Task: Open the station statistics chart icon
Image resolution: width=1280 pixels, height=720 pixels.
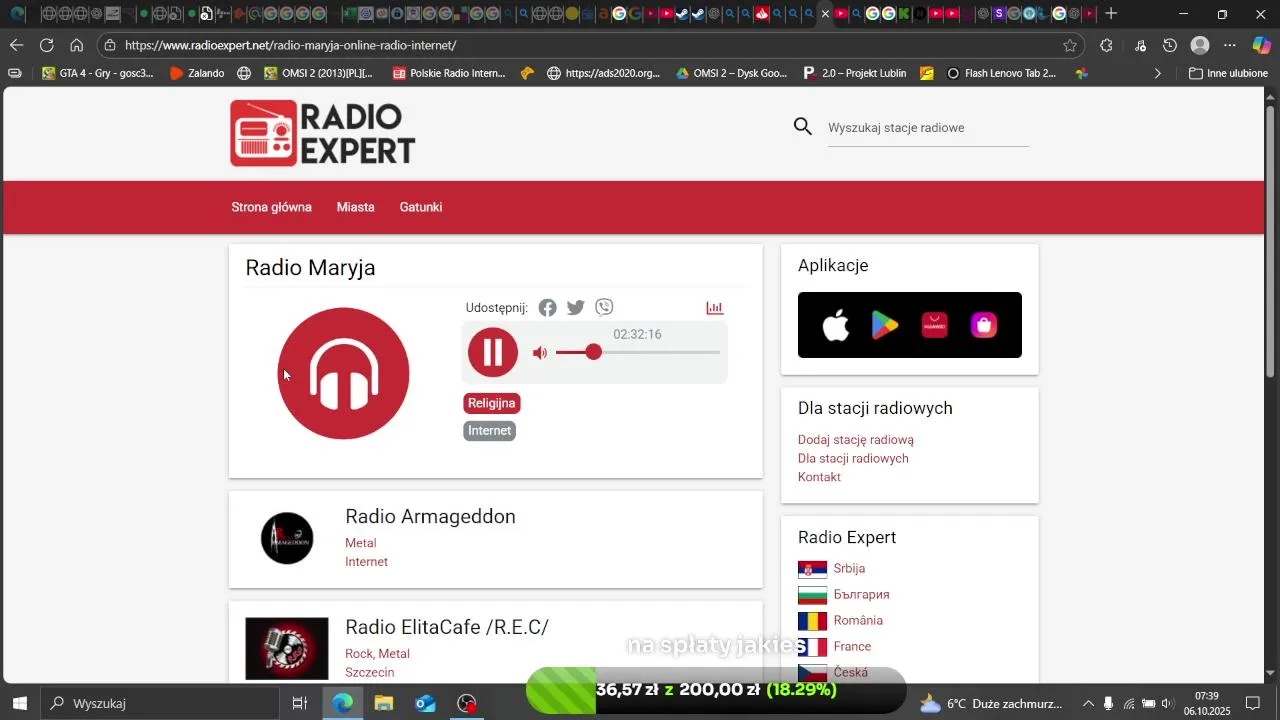Action: pos(715,308)
